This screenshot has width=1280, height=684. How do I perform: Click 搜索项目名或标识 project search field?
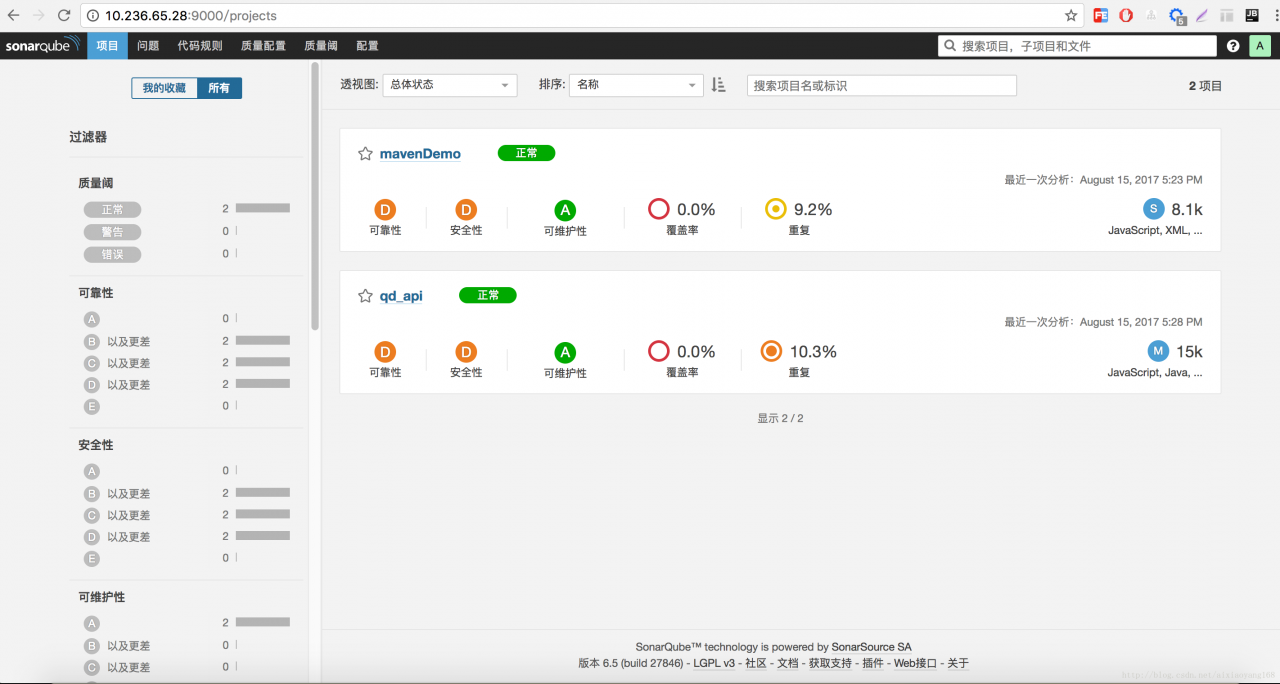pyautogui.click(x=881, y=86)
